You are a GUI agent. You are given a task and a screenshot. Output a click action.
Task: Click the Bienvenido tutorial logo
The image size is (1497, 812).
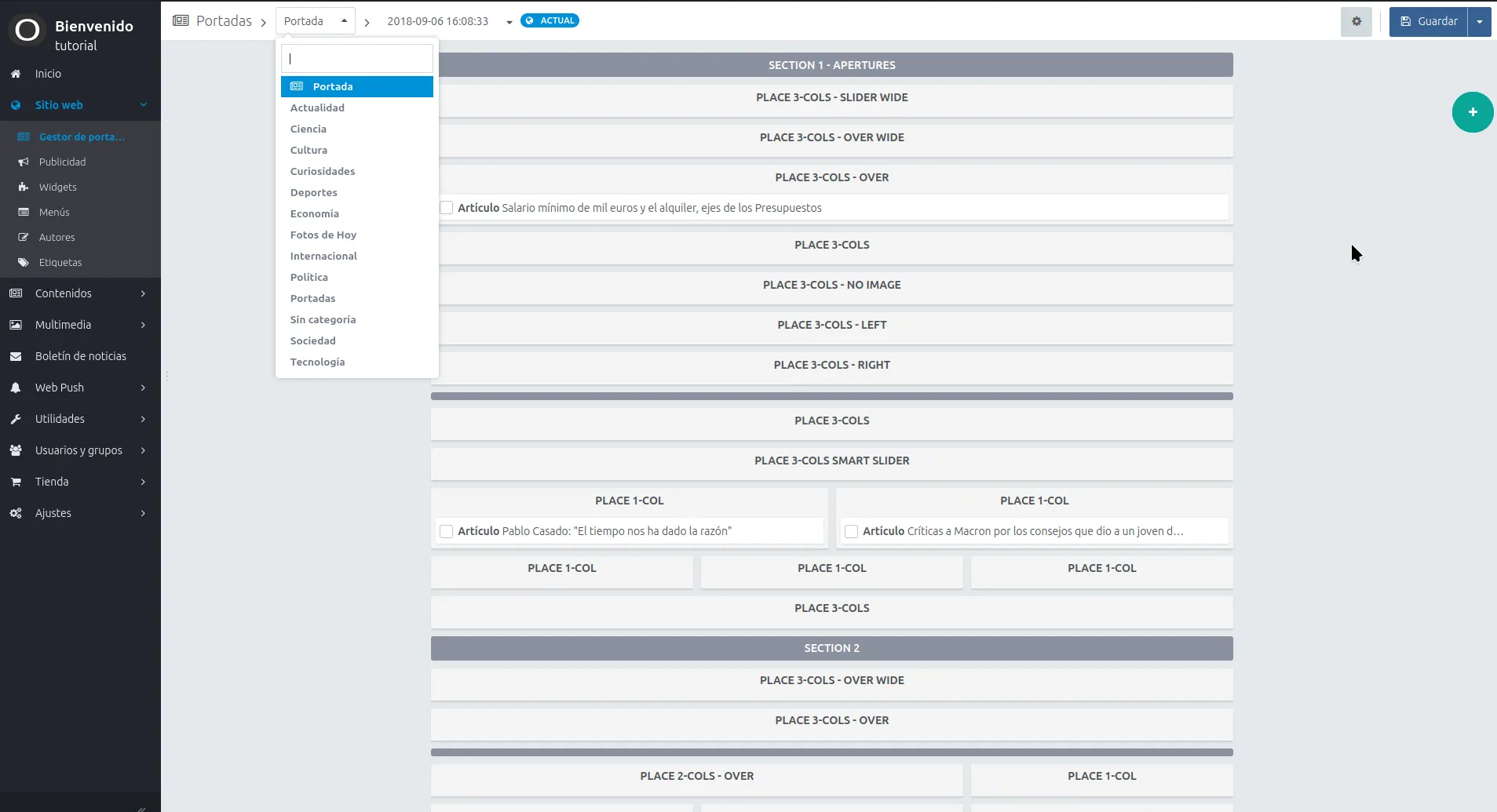pyautogui.click(x=27, y=31)
